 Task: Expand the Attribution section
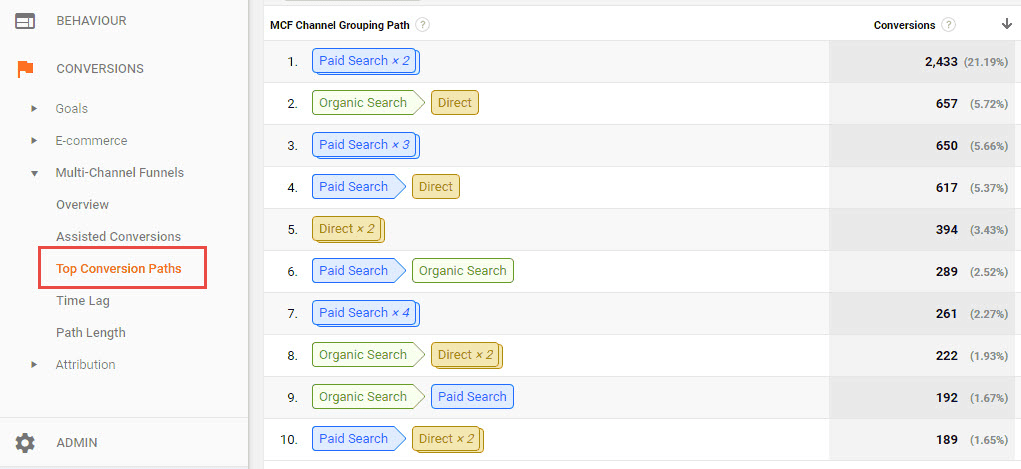35,365
